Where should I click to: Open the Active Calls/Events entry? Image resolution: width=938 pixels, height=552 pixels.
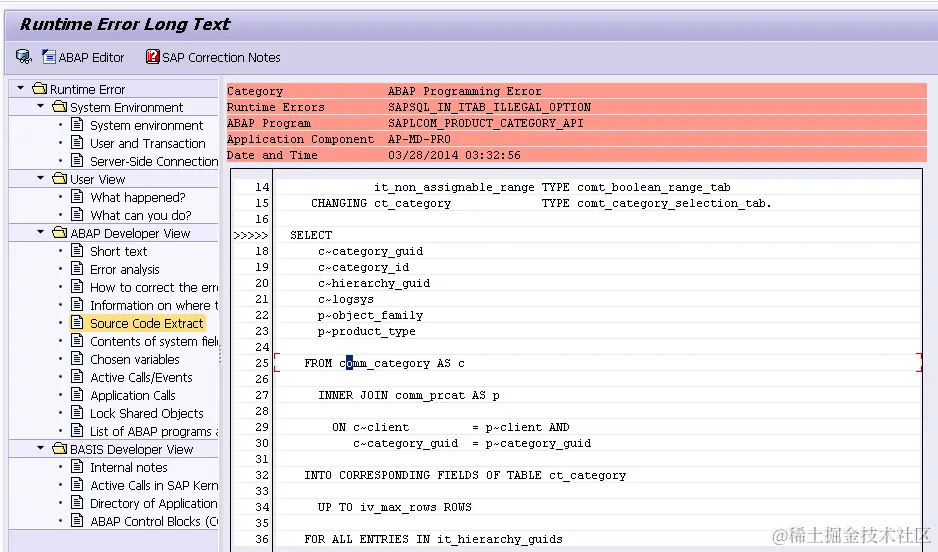[141, 377]
